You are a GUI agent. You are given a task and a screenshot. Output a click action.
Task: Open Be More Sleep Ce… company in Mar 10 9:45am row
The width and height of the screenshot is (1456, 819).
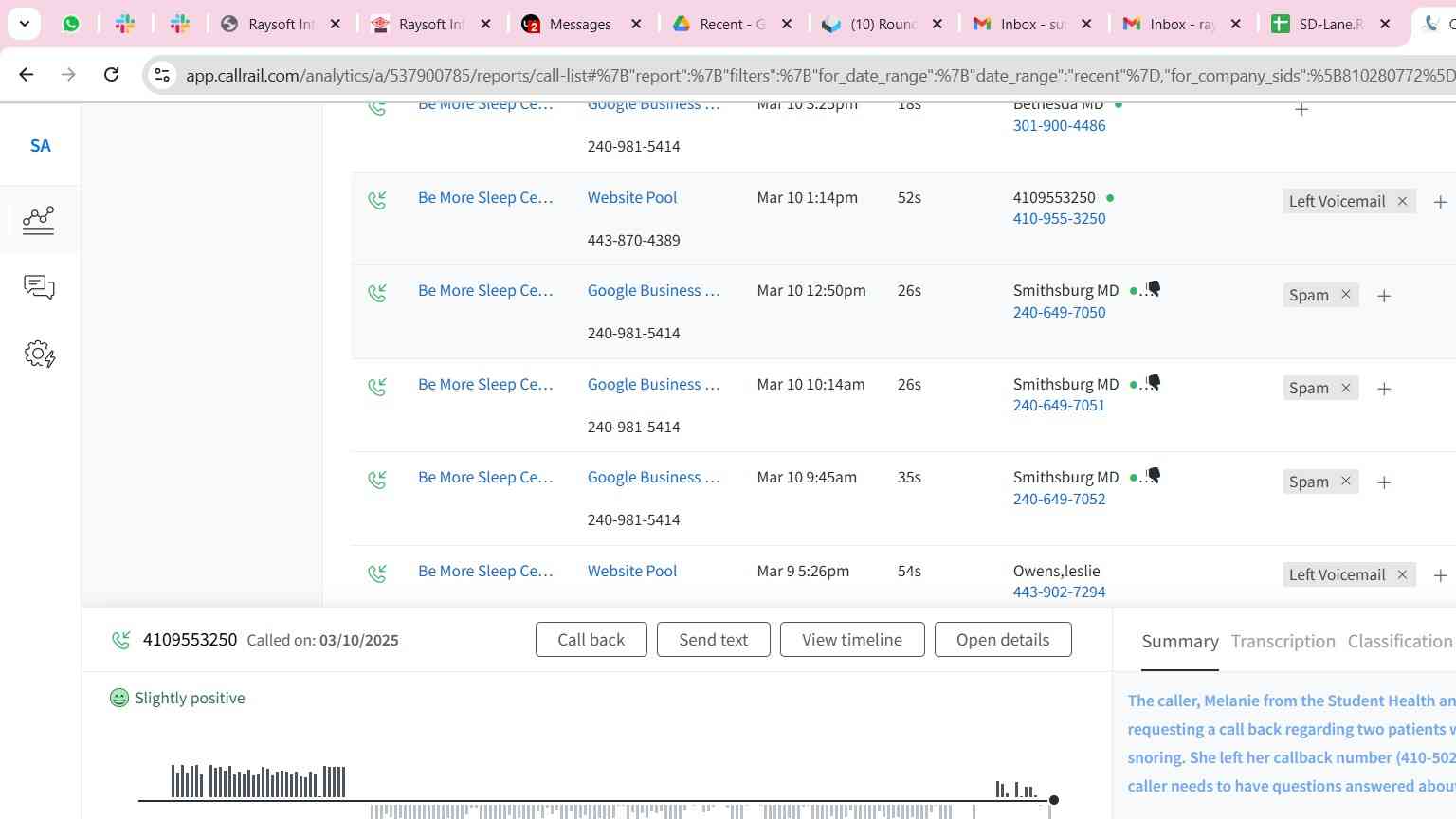point(485,477)
